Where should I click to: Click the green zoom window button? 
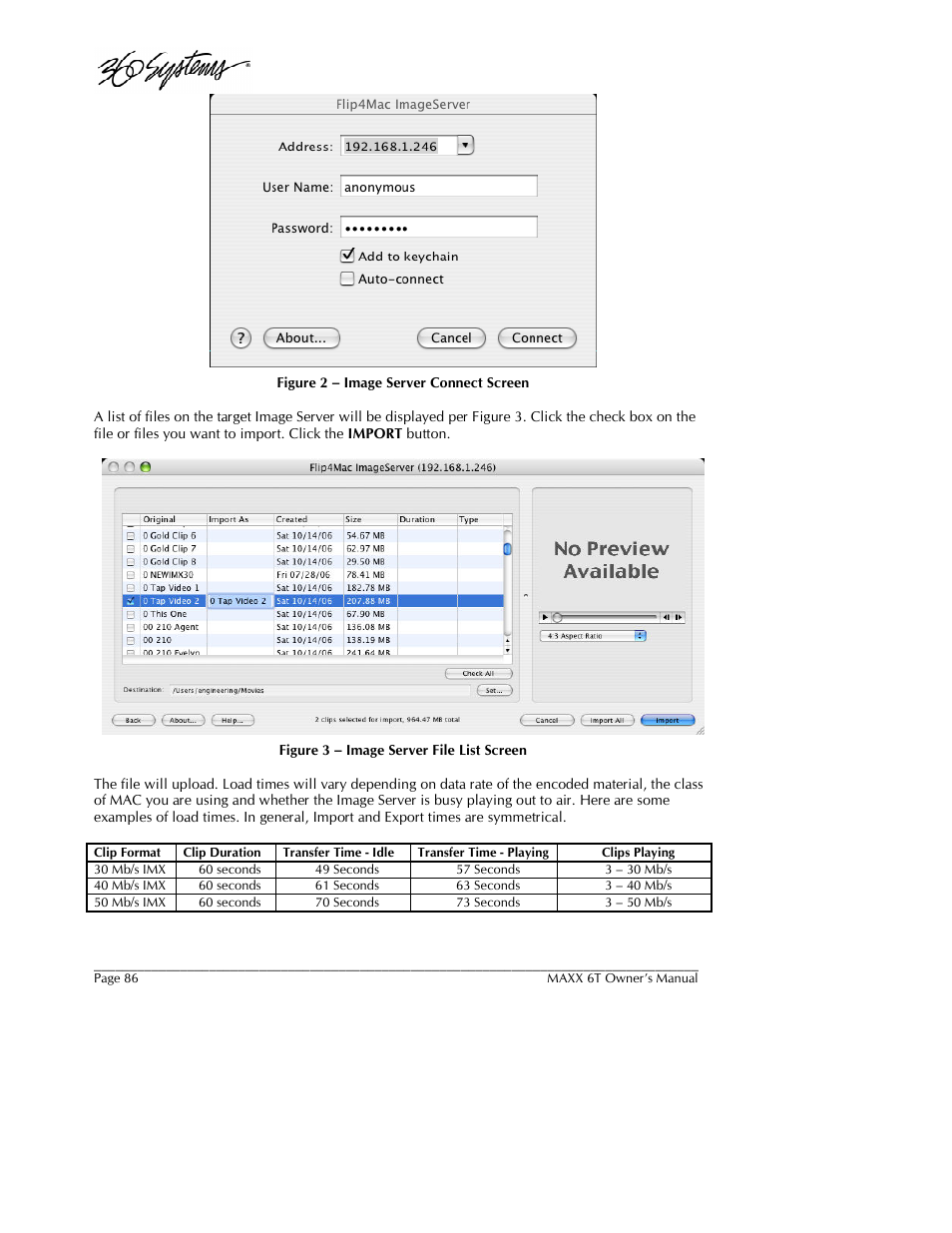(x=146, y=467)
